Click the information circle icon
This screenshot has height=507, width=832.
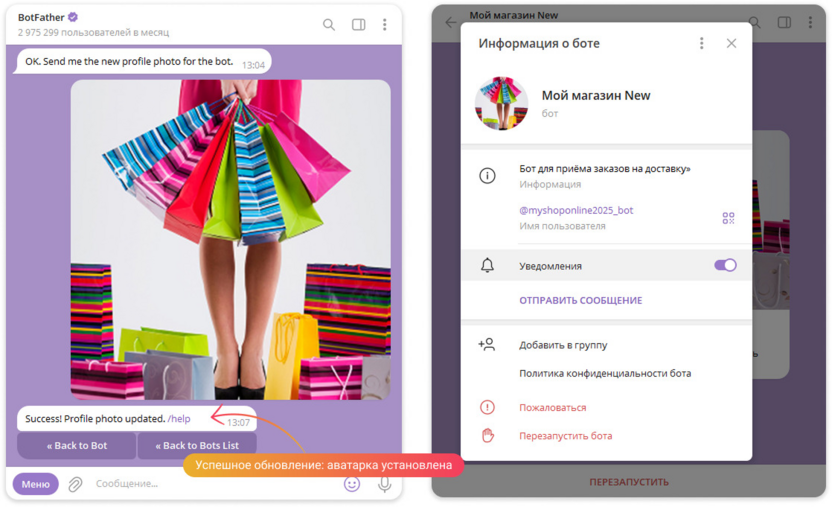tap(487, 176)
